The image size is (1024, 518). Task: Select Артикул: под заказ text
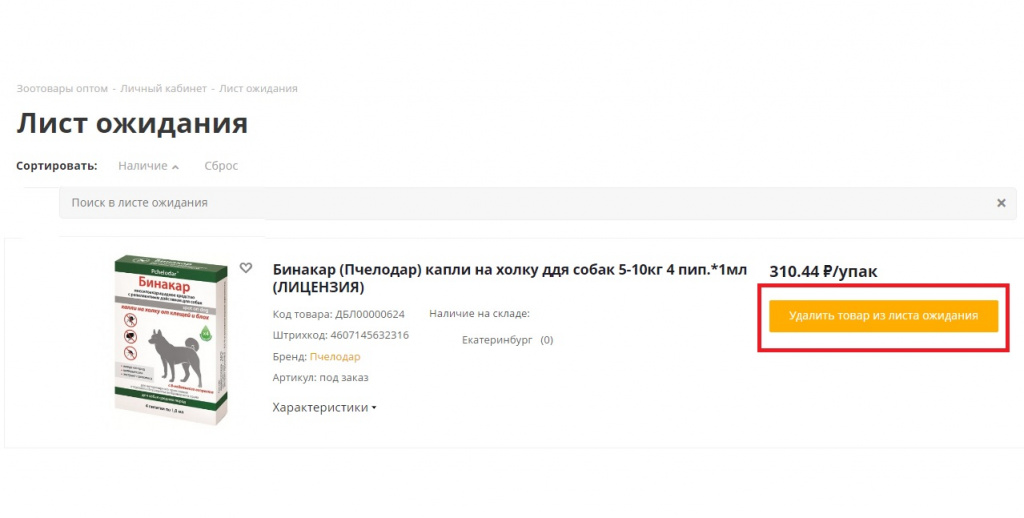click(x=321, y=378)
